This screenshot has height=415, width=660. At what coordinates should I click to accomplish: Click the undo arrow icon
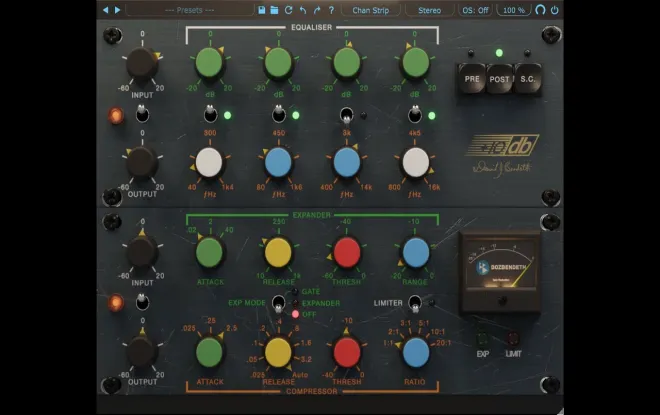[x=303, y=10]
